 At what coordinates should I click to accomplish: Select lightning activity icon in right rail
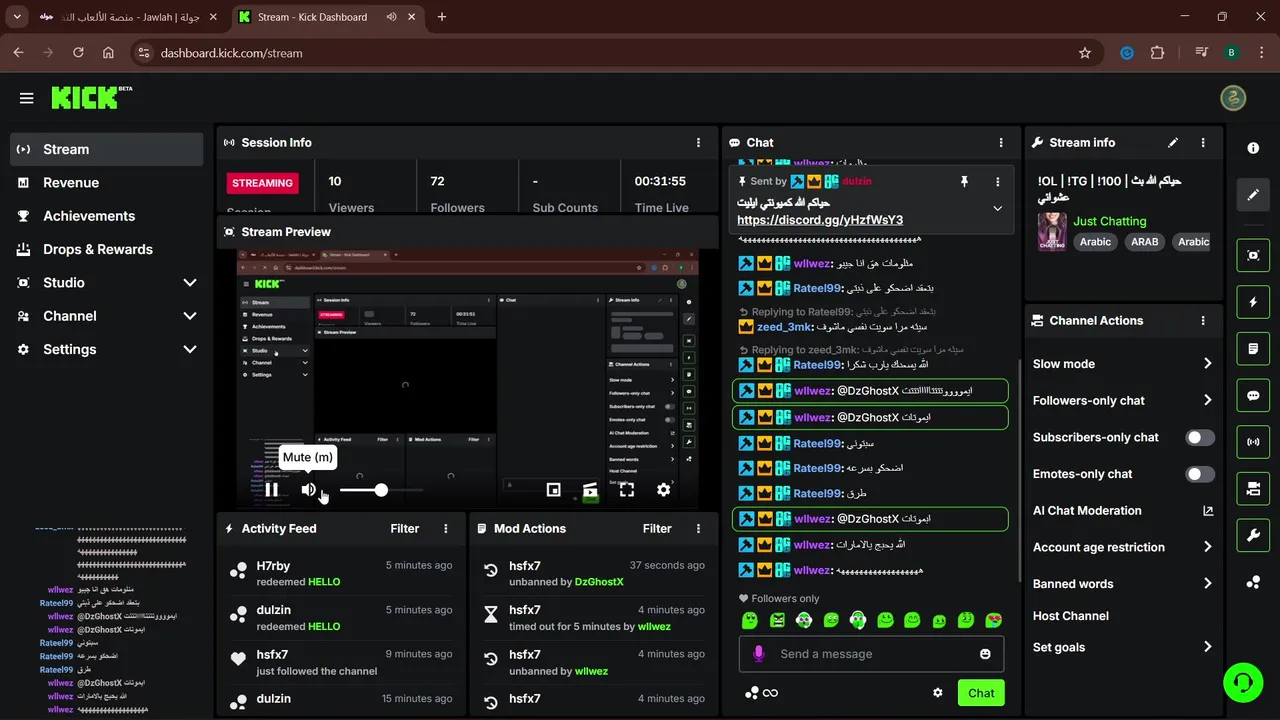tap(1253, 302)
